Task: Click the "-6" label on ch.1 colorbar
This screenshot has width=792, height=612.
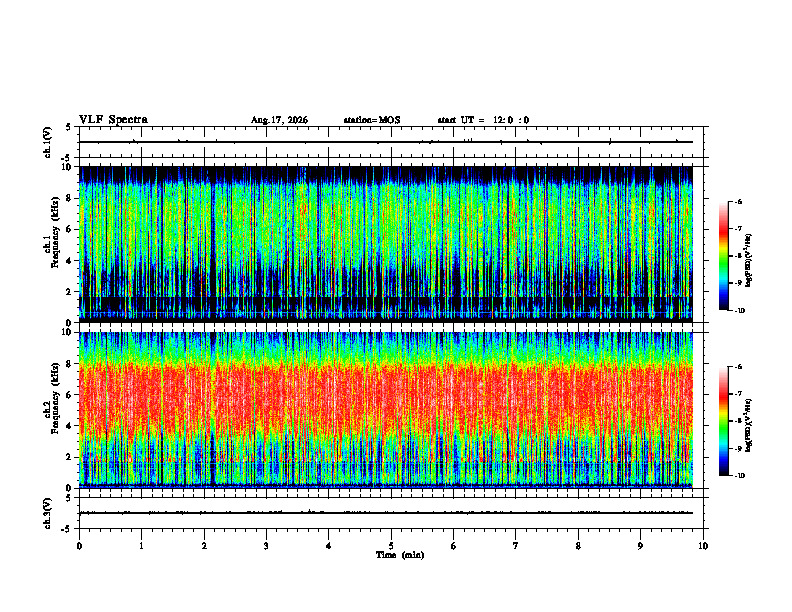Action: pos(739,201)
